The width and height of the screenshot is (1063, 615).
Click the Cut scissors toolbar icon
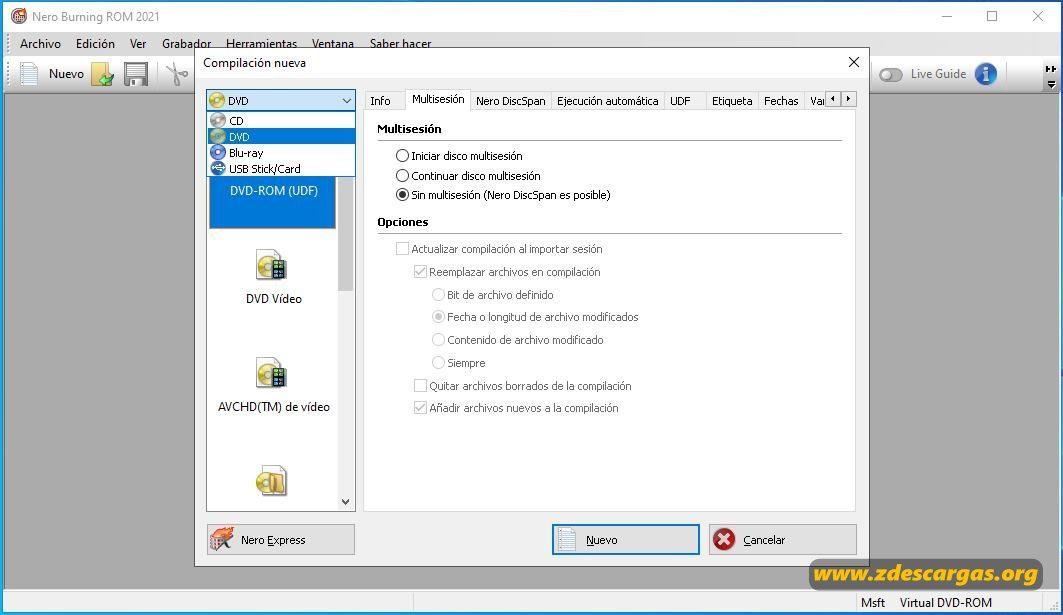coord(177,74)
